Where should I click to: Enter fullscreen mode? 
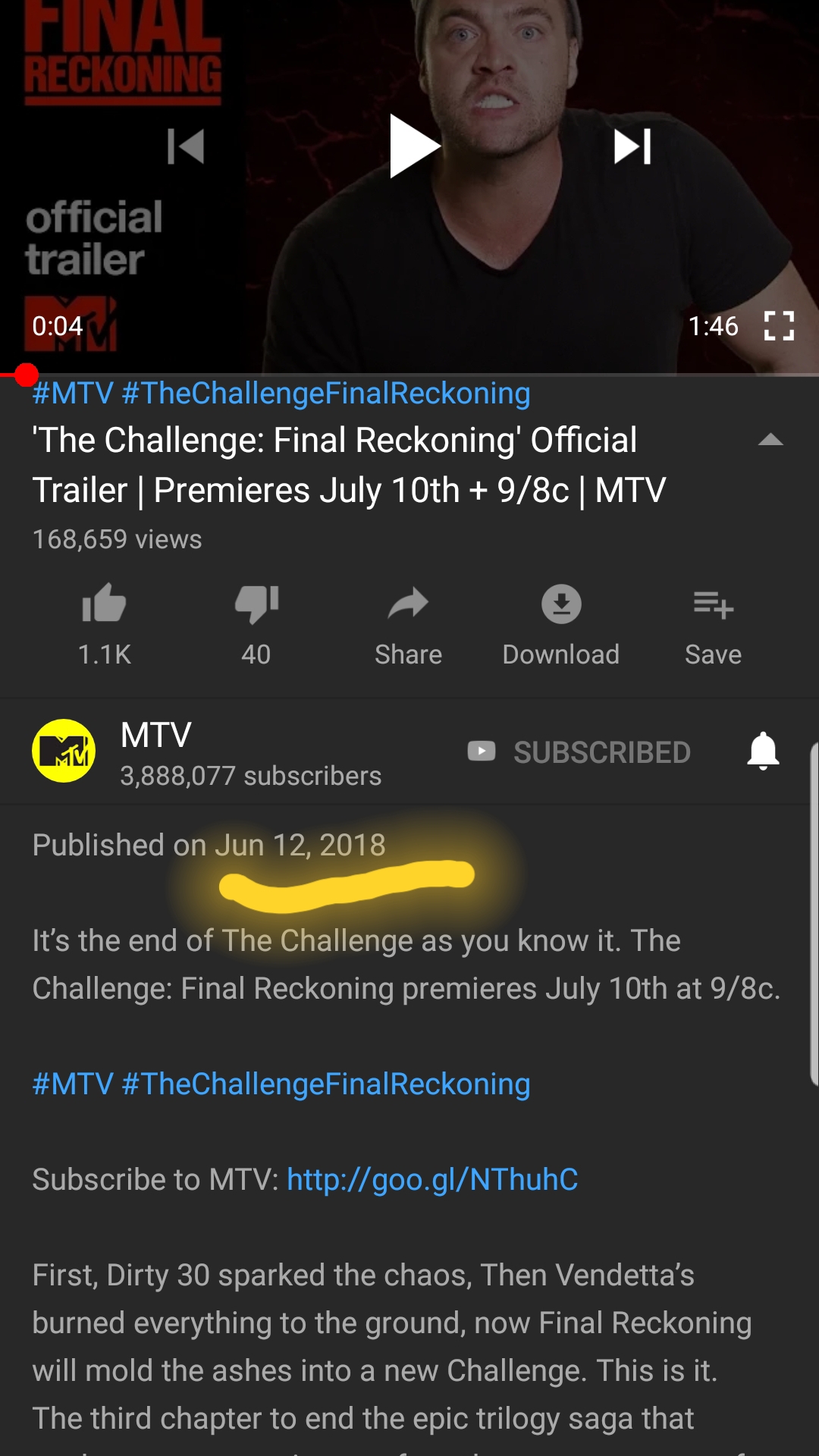pyautogui.click(x=779, y=326)
